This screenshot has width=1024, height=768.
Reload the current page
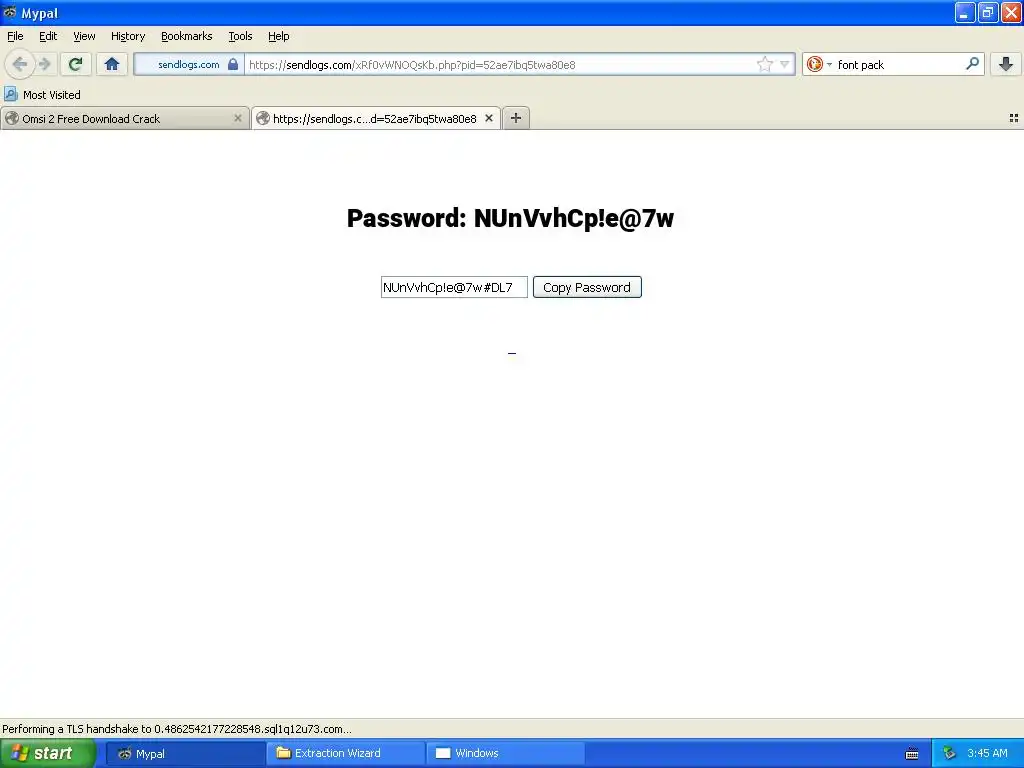(75, 64)
